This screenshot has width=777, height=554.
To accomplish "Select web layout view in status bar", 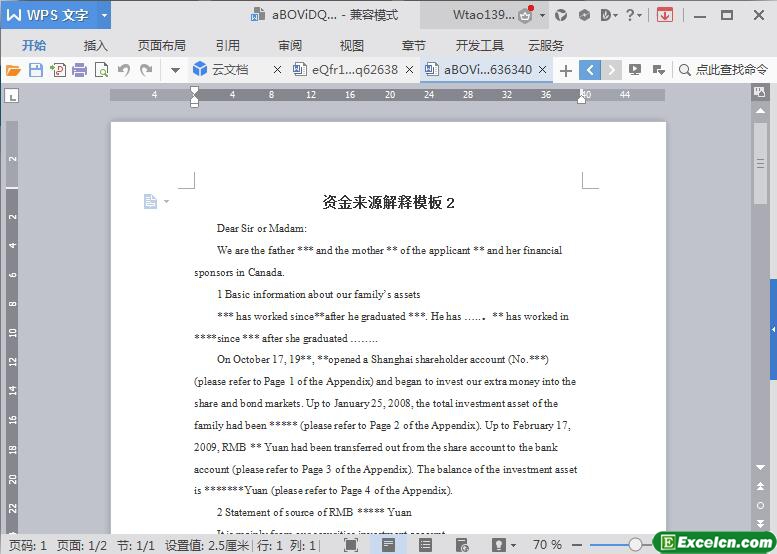I will (x=462, y=545).
